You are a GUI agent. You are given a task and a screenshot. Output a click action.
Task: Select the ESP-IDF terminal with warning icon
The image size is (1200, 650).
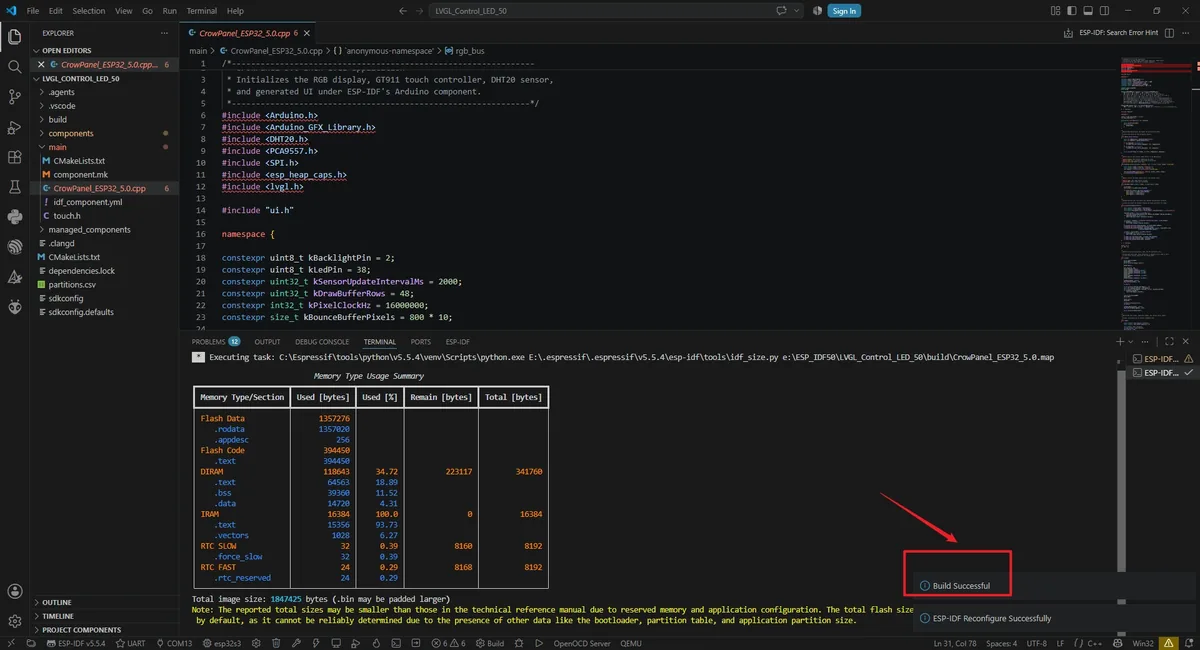[1162, 358]
